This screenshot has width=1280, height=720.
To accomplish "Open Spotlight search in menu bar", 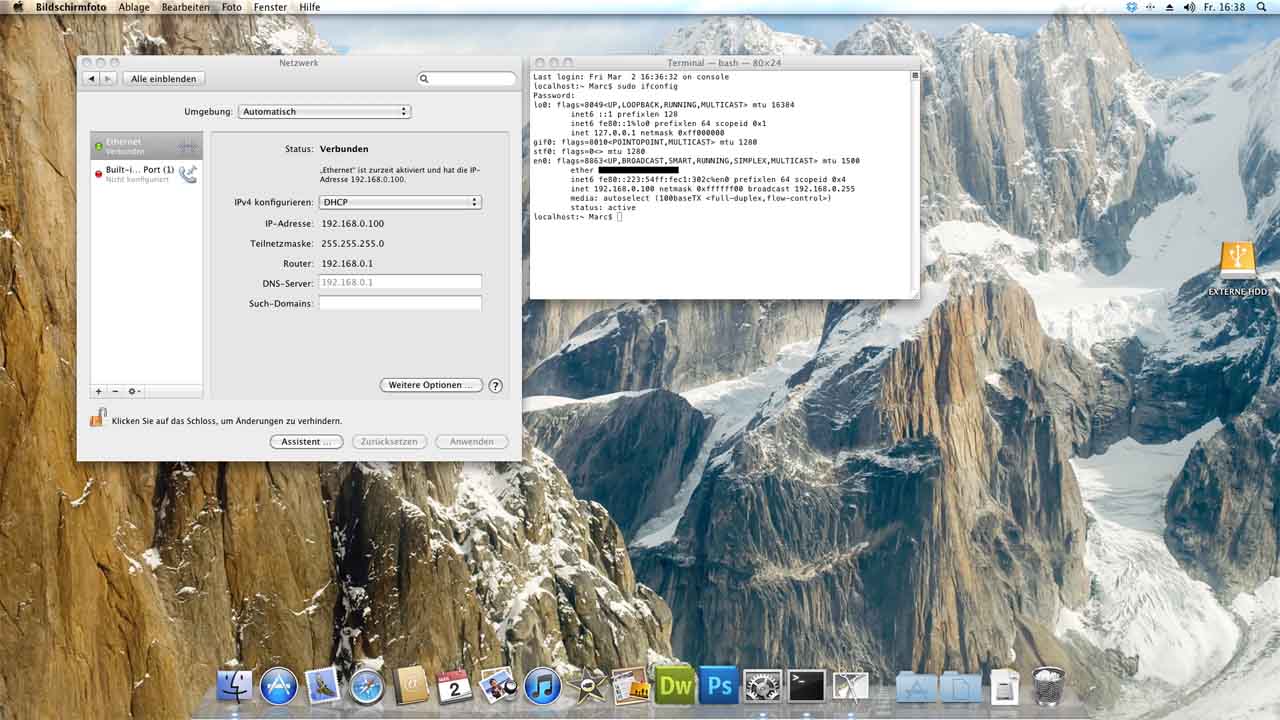I will pyautogui.click(x=1263, y=7).
